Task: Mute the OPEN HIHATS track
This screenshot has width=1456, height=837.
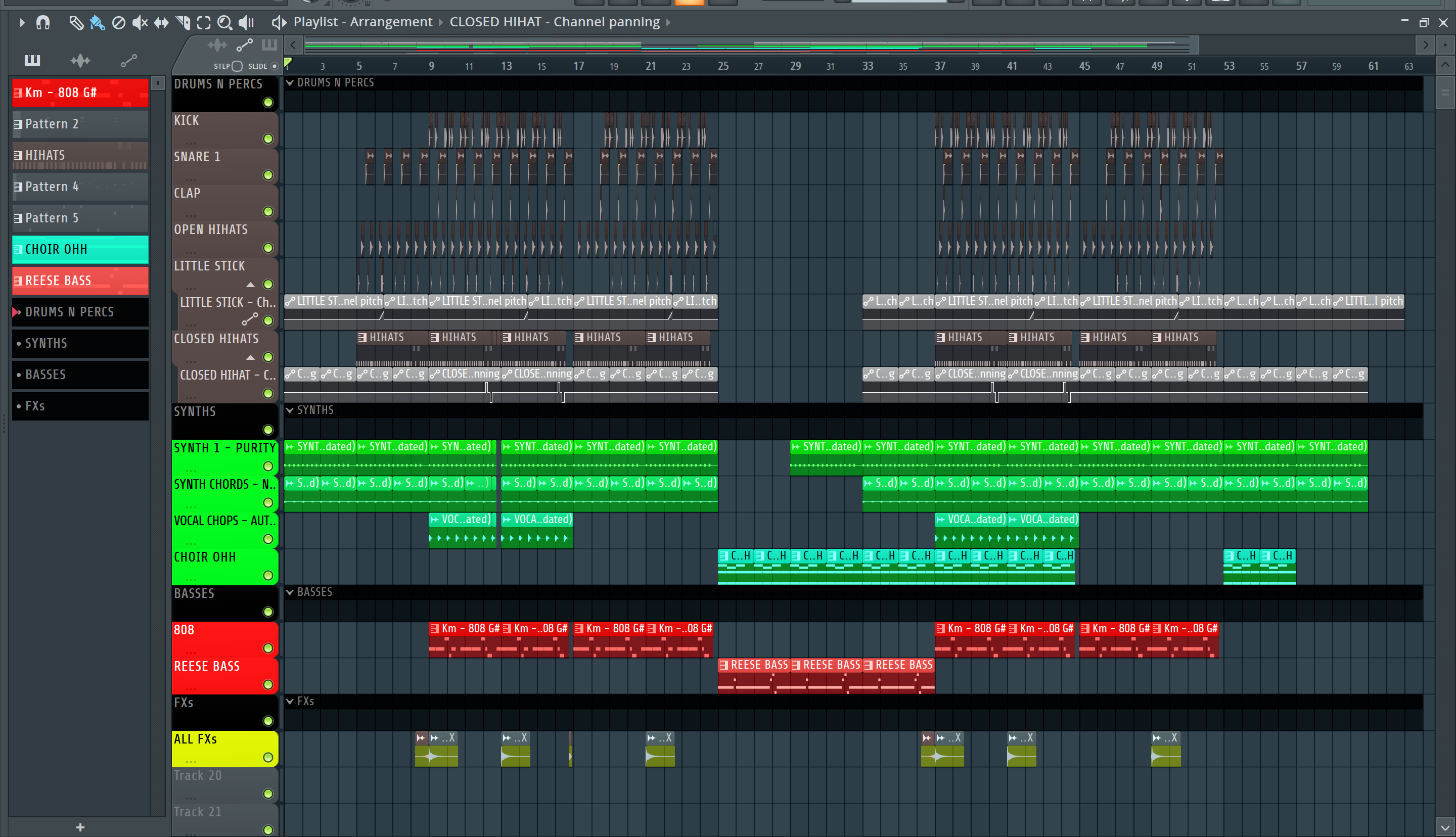Action: (268, 248)
